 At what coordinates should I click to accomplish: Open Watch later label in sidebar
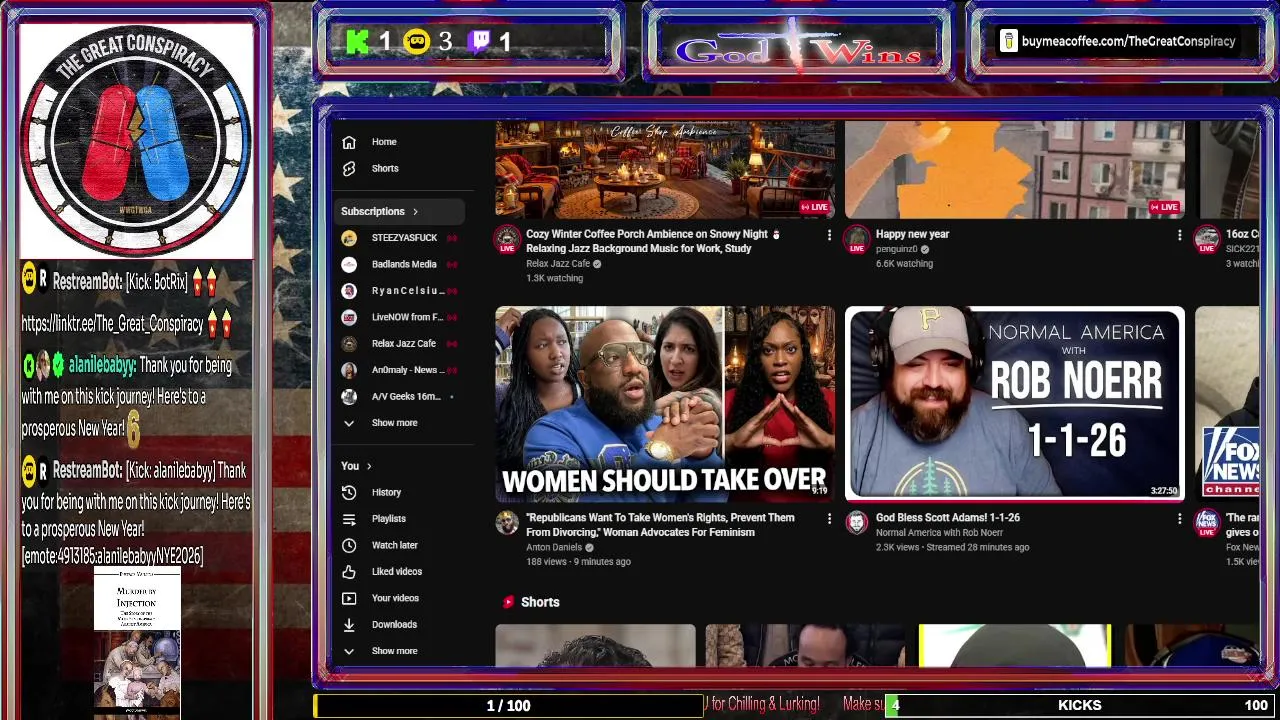395,545
